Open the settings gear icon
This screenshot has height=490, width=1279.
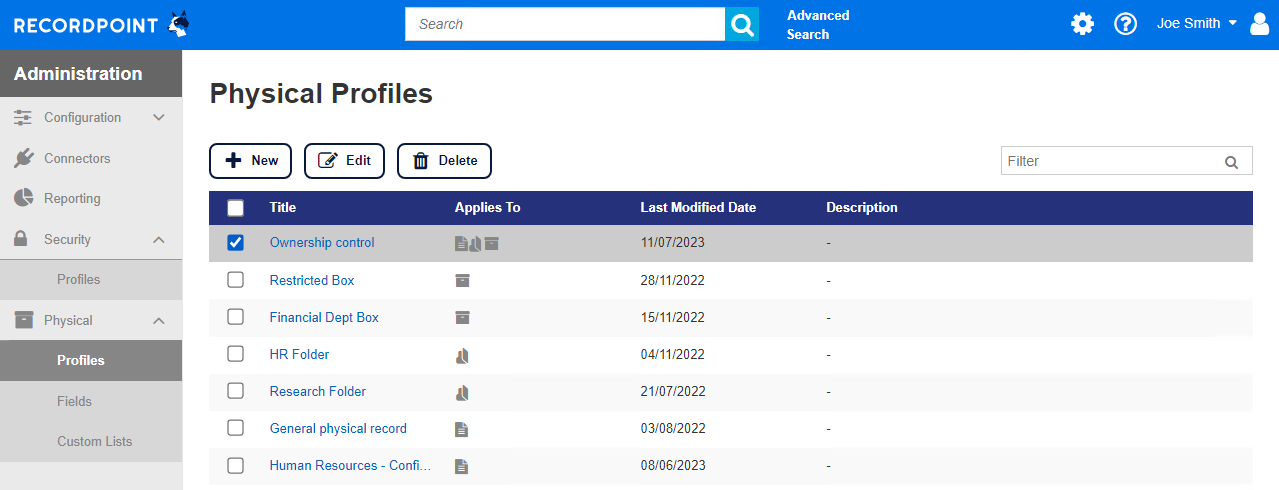(1082, 24)
